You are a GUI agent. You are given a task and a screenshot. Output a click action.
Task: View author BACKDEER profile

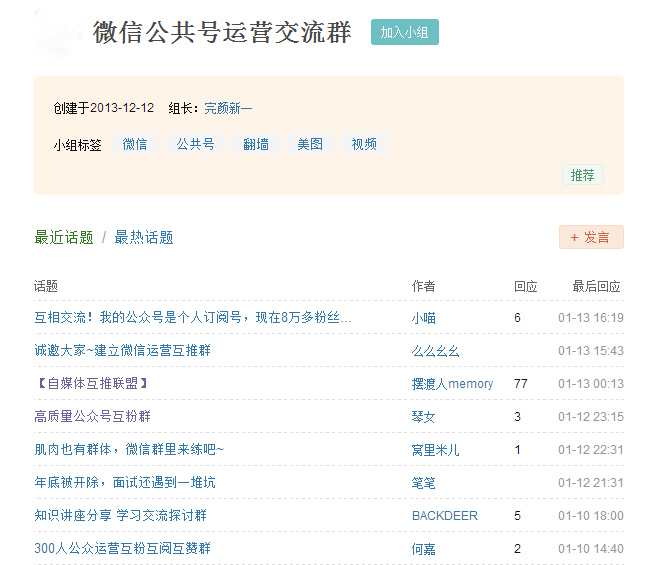point(444,516)
